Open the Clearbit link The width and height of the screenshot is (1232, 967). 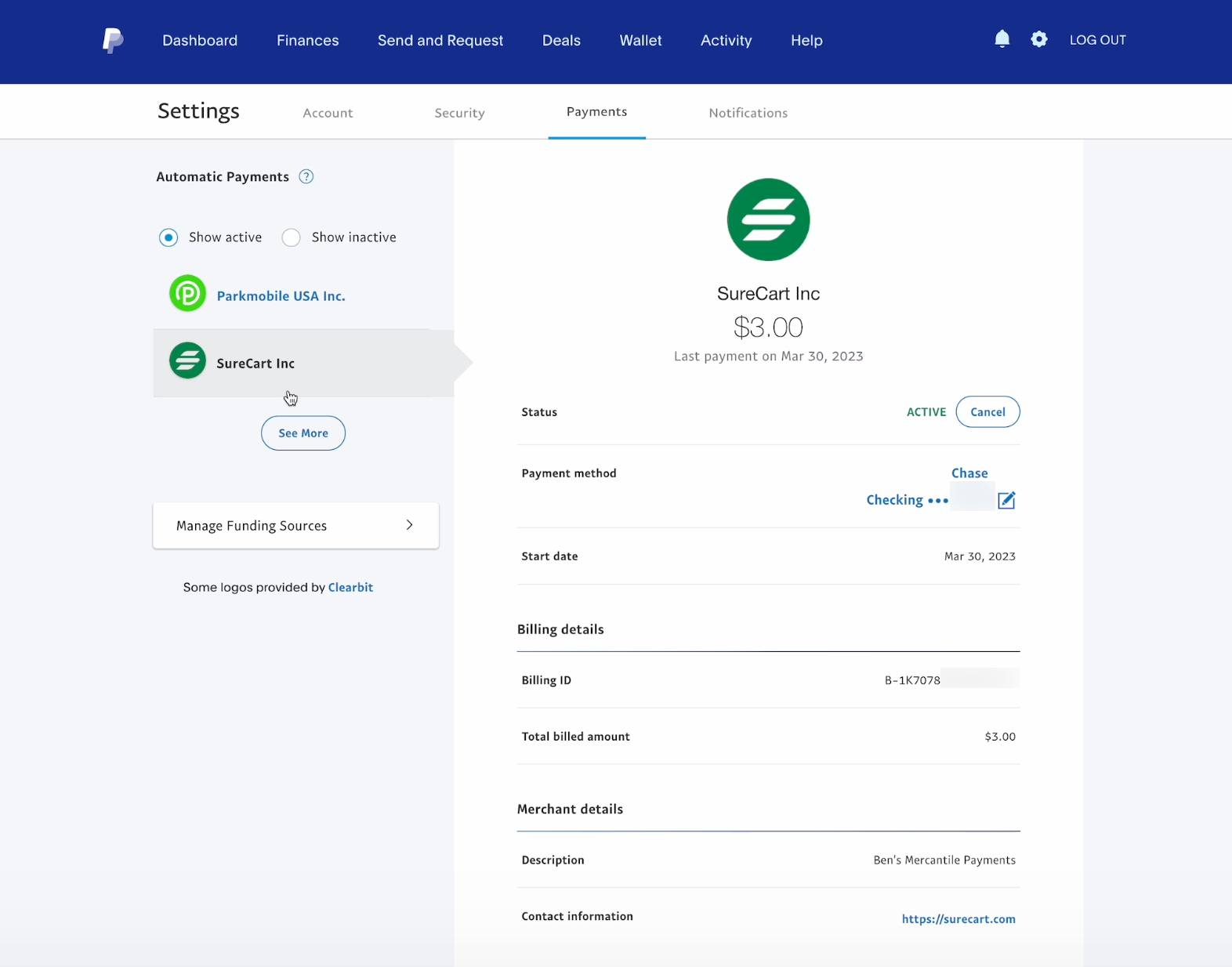click(350, 587)
